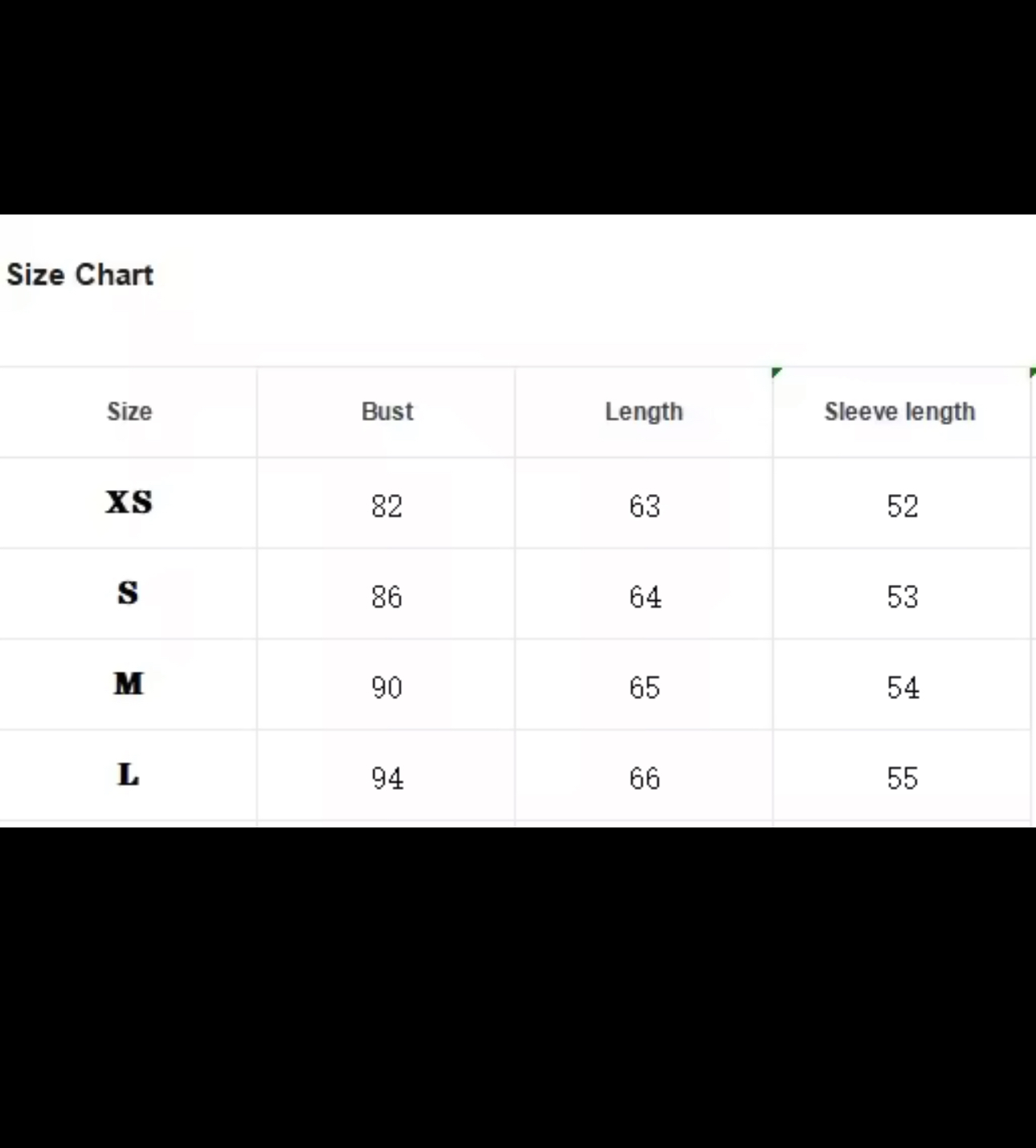Click the bust value 86 cell
This screenshot has height=1148, width=1036.
coord(386,597)
